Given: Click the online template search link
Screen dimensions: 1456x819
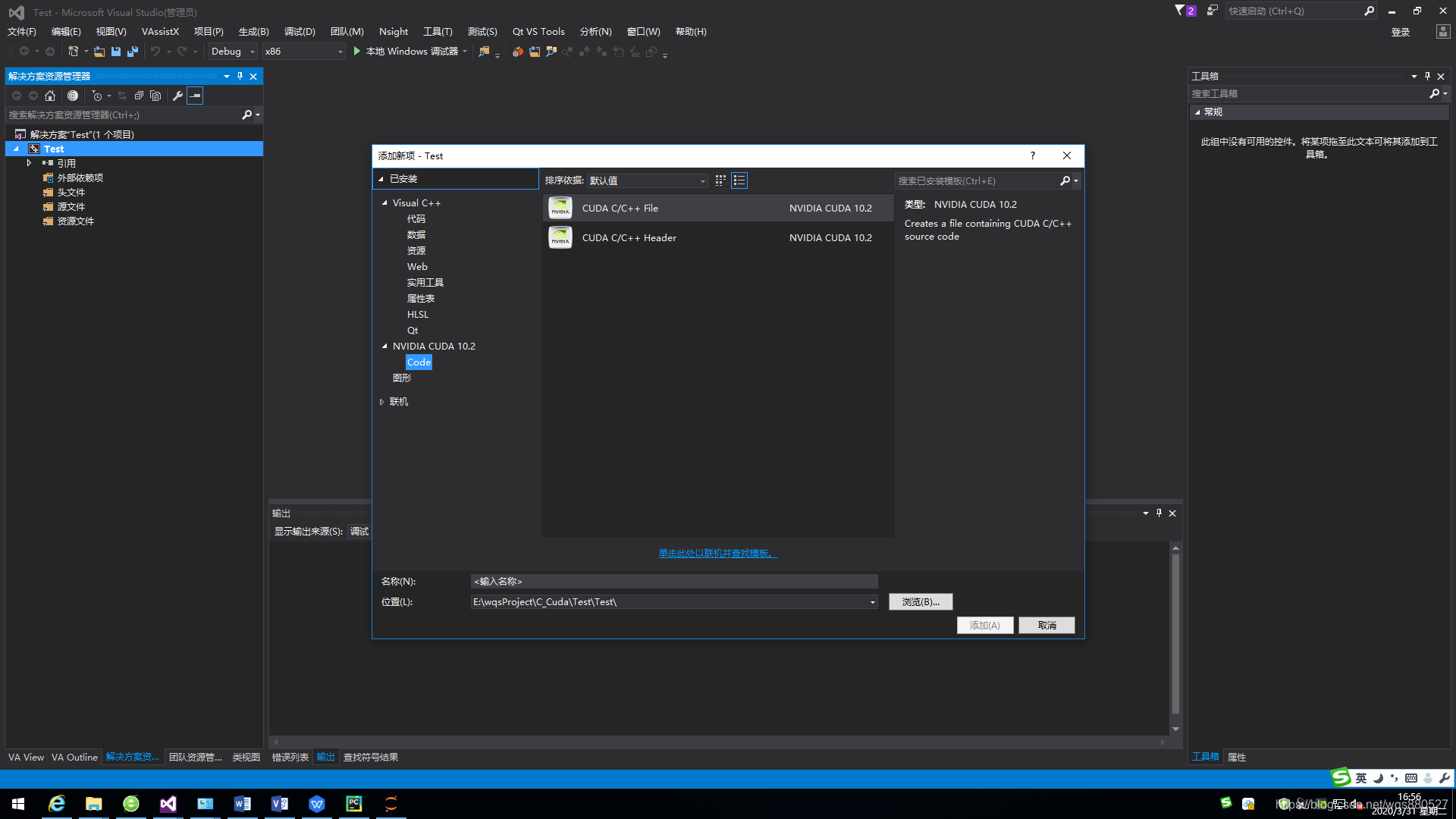Looking at the screenshot, I should 717,554.
